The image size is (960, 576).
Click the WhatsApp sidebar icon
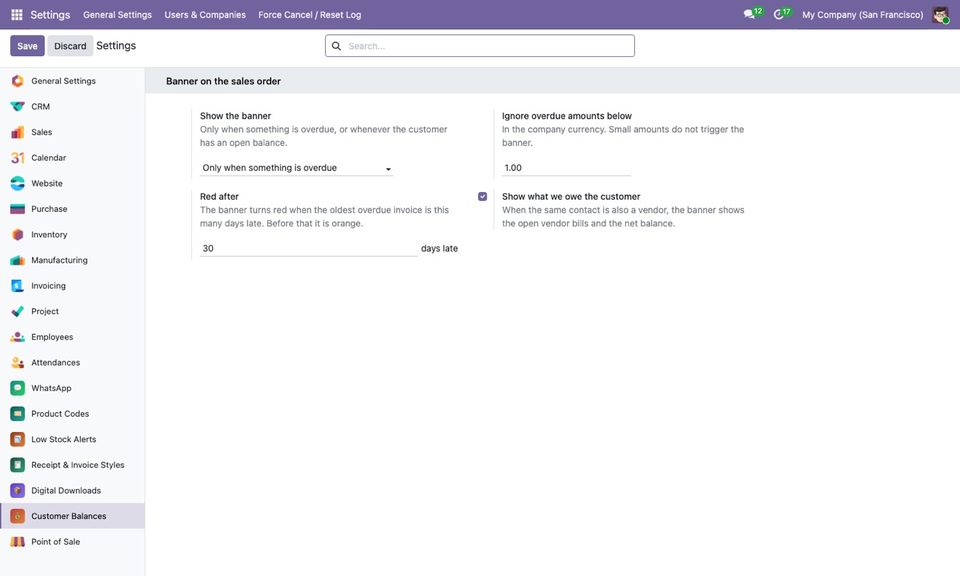(x=18, y=388)
